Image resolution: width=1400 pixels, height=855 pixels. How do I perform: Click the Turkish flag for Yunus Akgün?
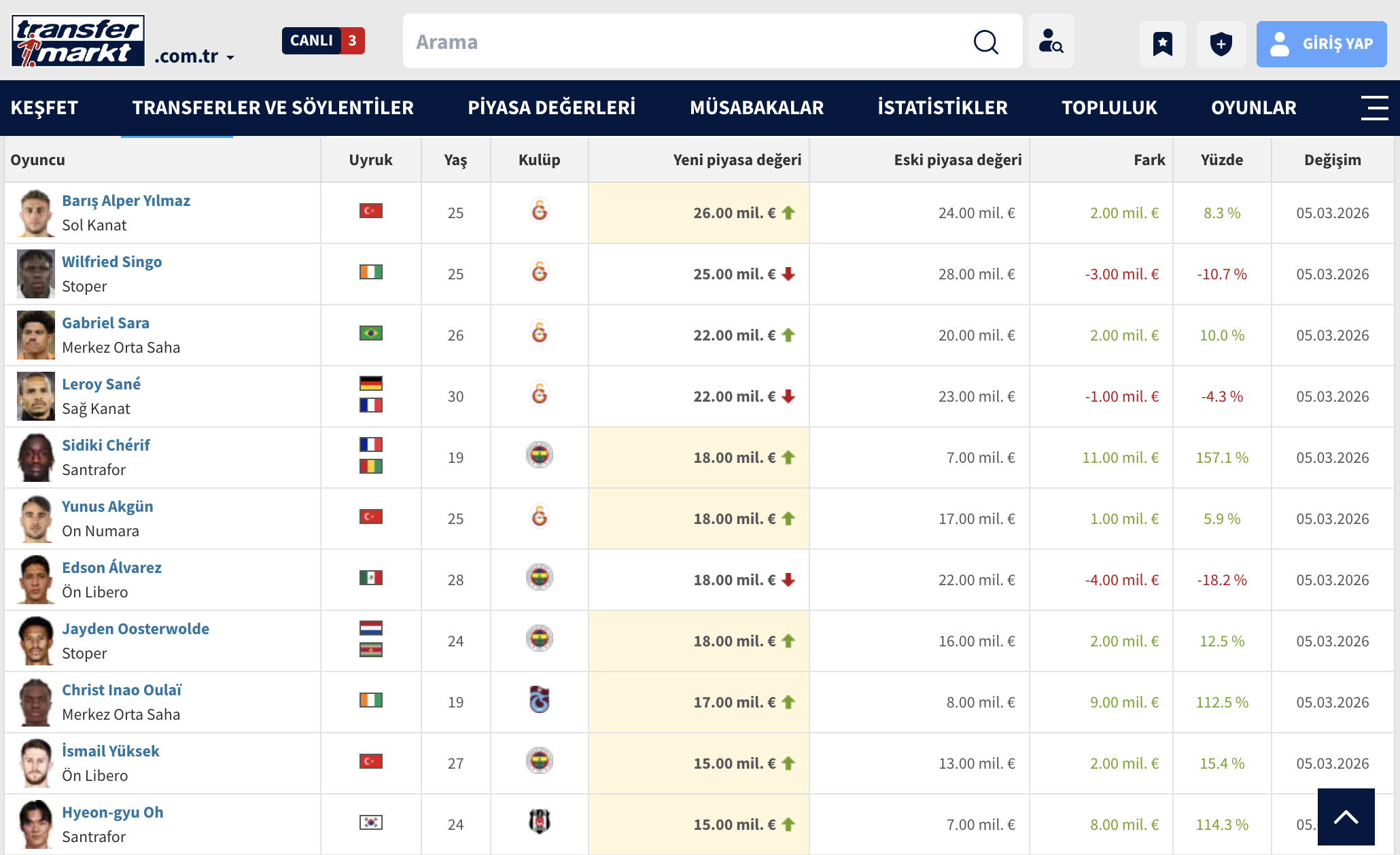(x=370, y=517)
